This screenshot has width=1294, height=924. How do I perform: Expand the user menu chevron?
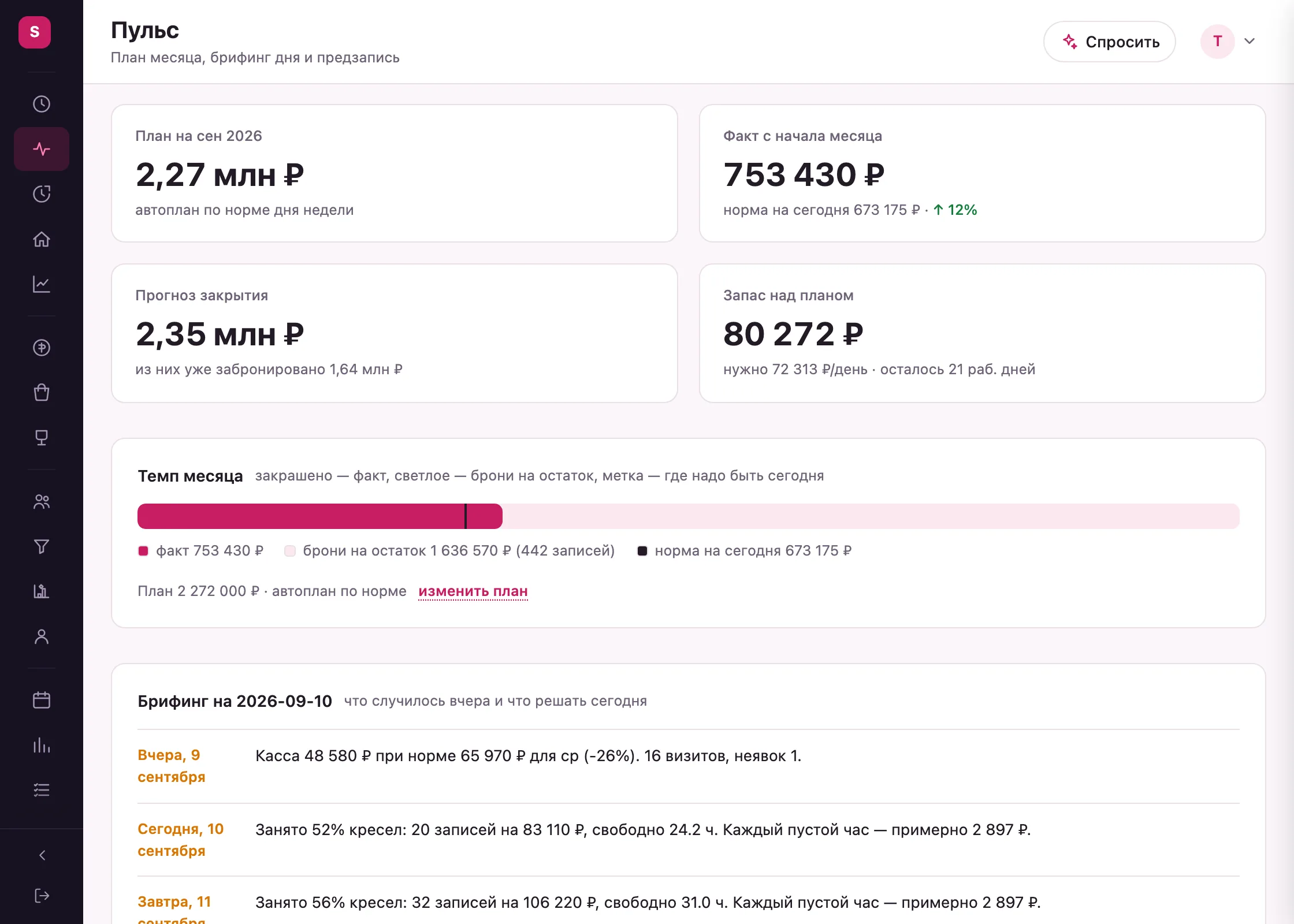(x=1250, y=41)
